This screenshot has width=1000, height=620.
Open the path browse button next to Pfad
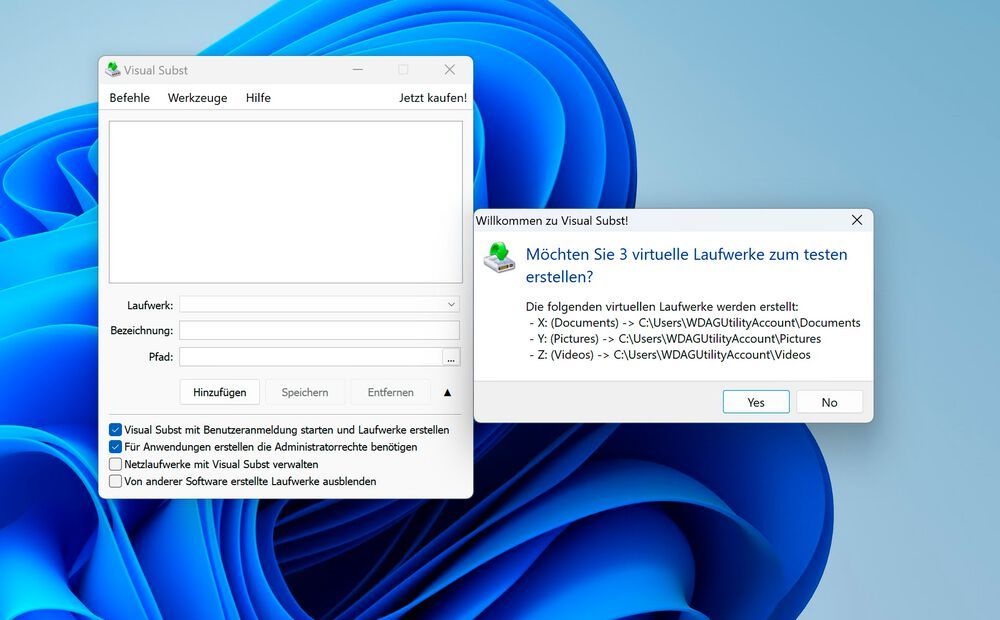(x=451, y=356)
